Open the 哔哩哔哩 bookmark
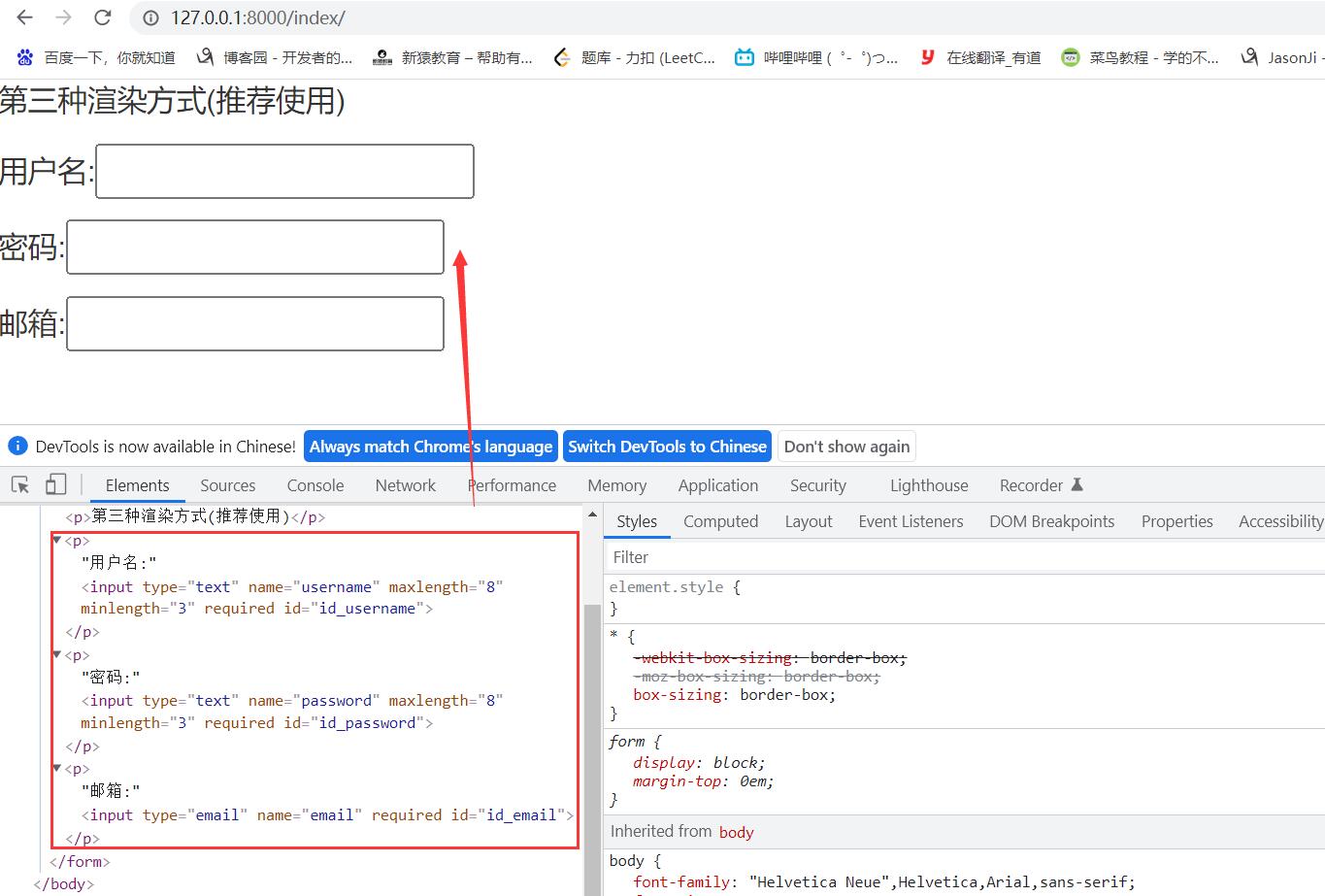Screen dimensions: 1325x896 pyautogui.click(x=816, y=57)
